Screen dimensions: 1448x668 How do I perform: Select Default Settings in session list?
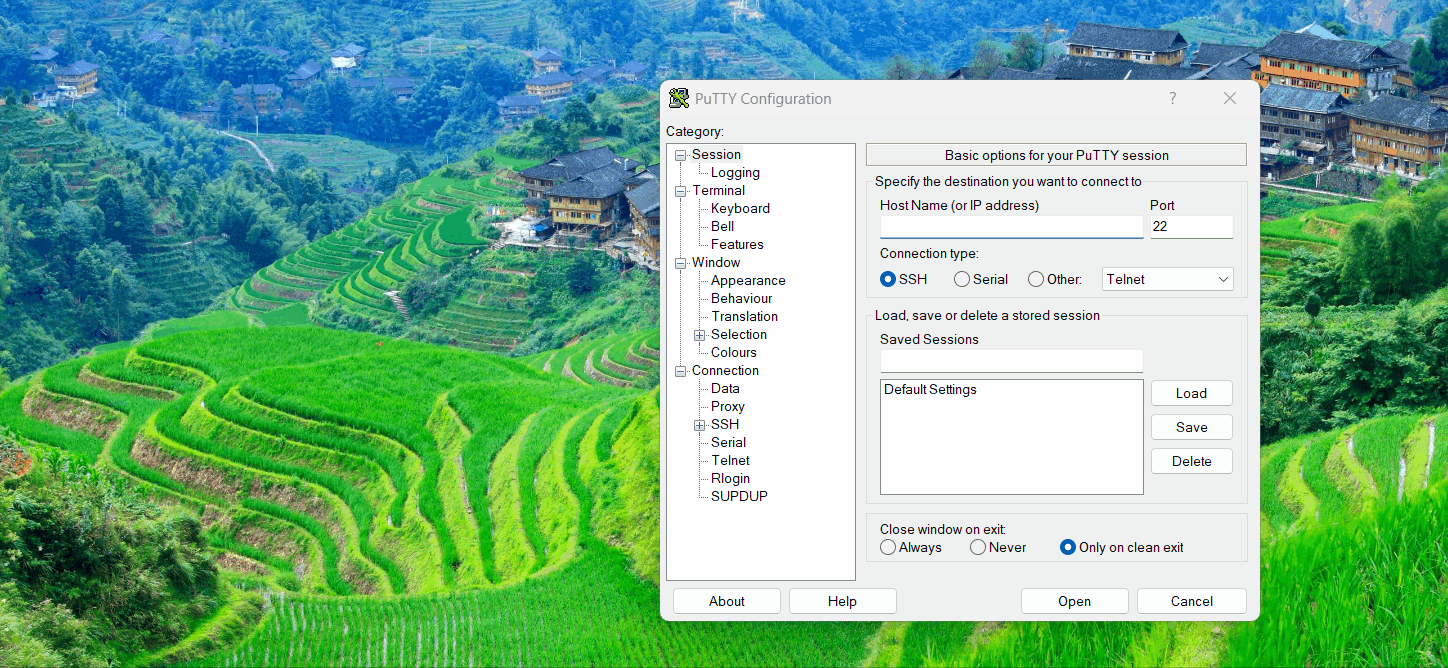930,390
